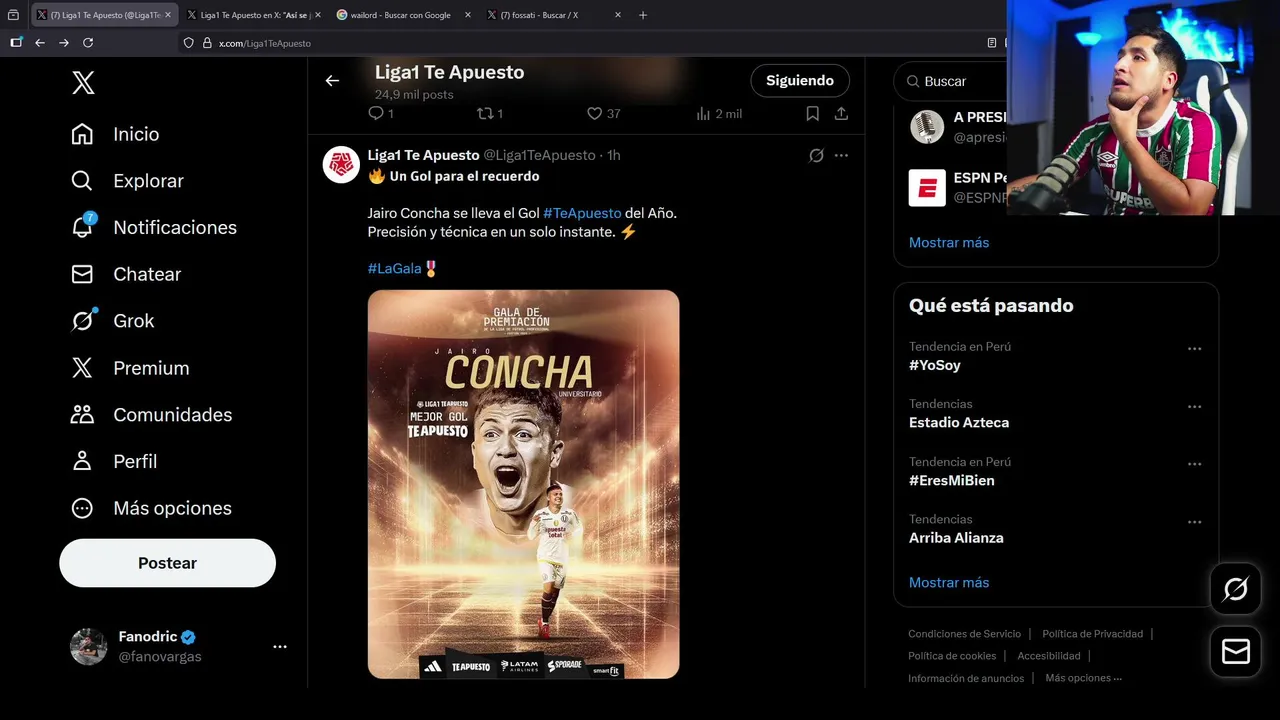Reload the page in browser
Image resolution: width=1280 pixels, height=720 pixels.
point(88,43)
